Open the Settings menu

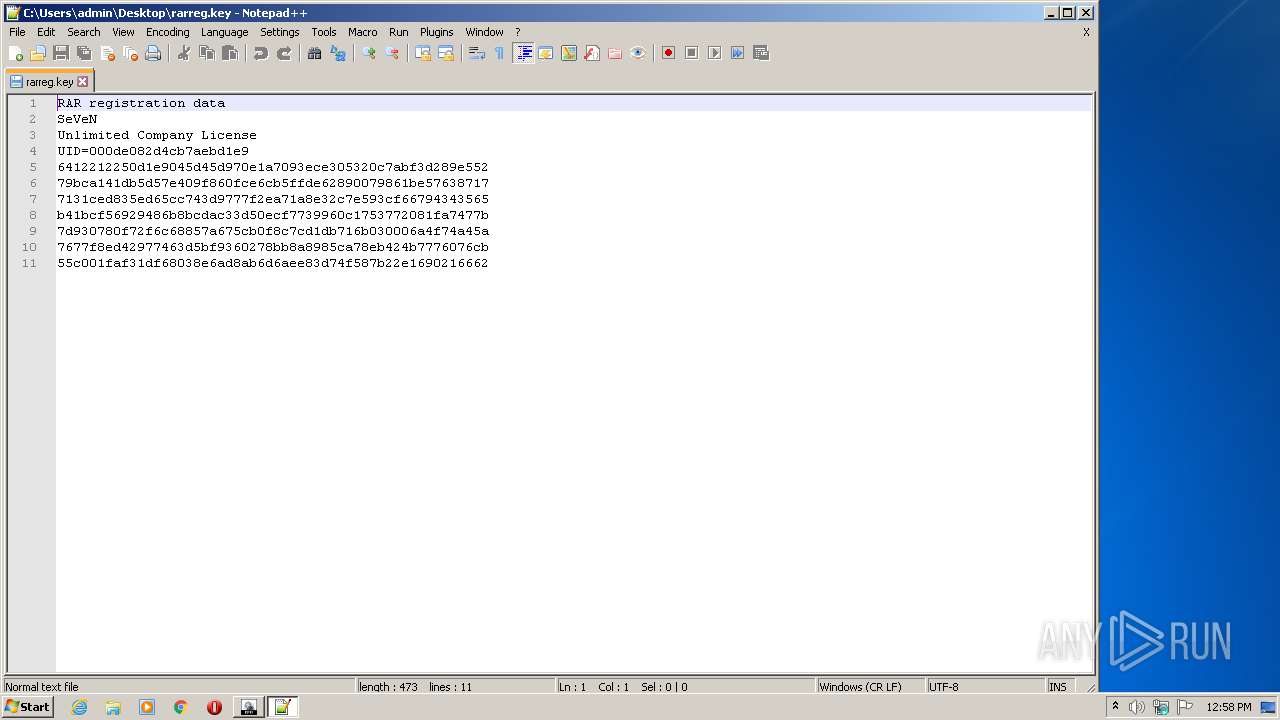click(279, 32)
